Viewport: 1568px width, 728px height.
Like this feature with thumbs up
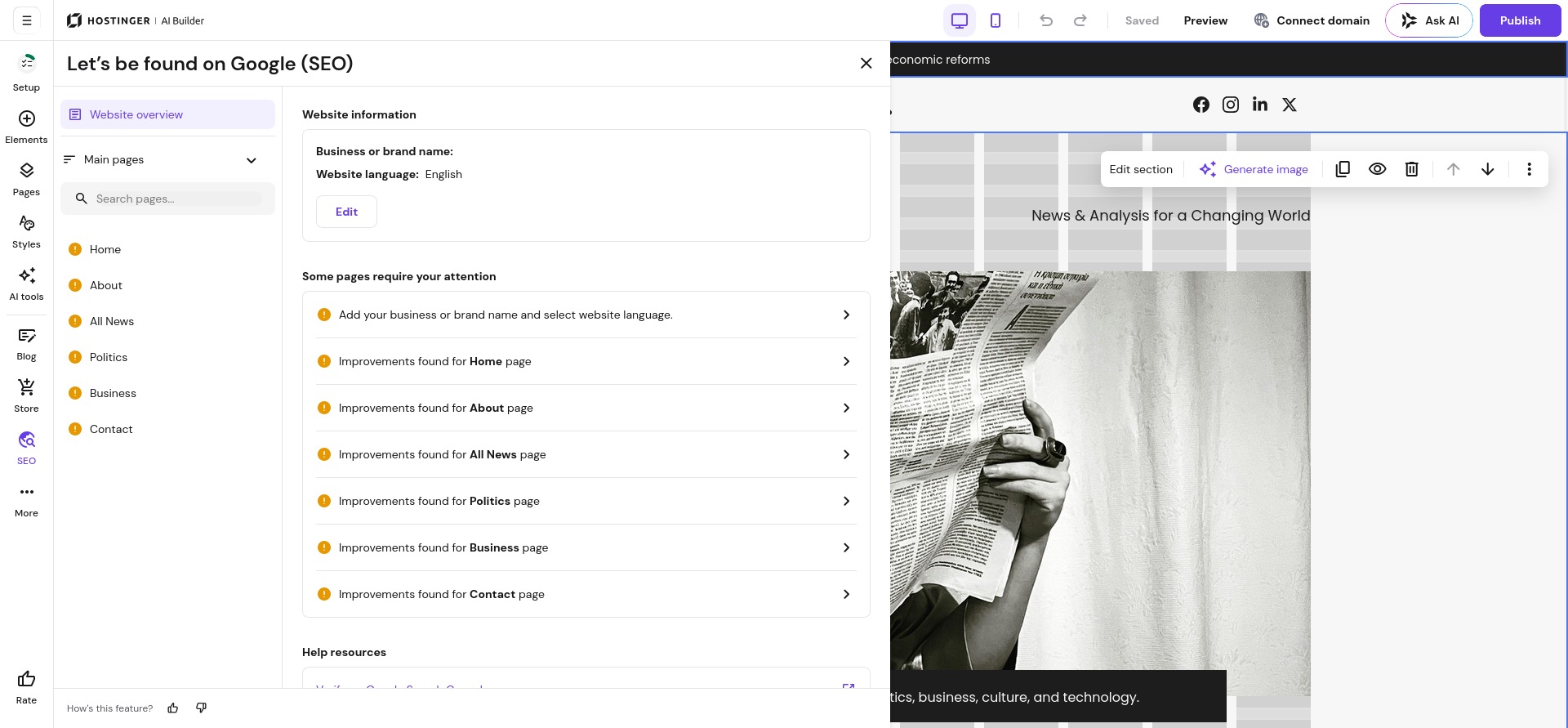click(x=173, y=708)
